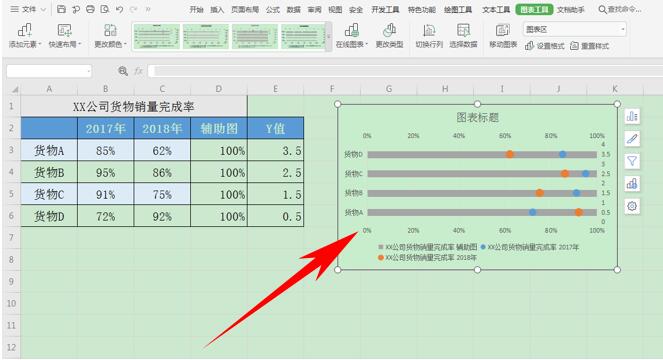Click the 重置样式 button

click(589, 46)
